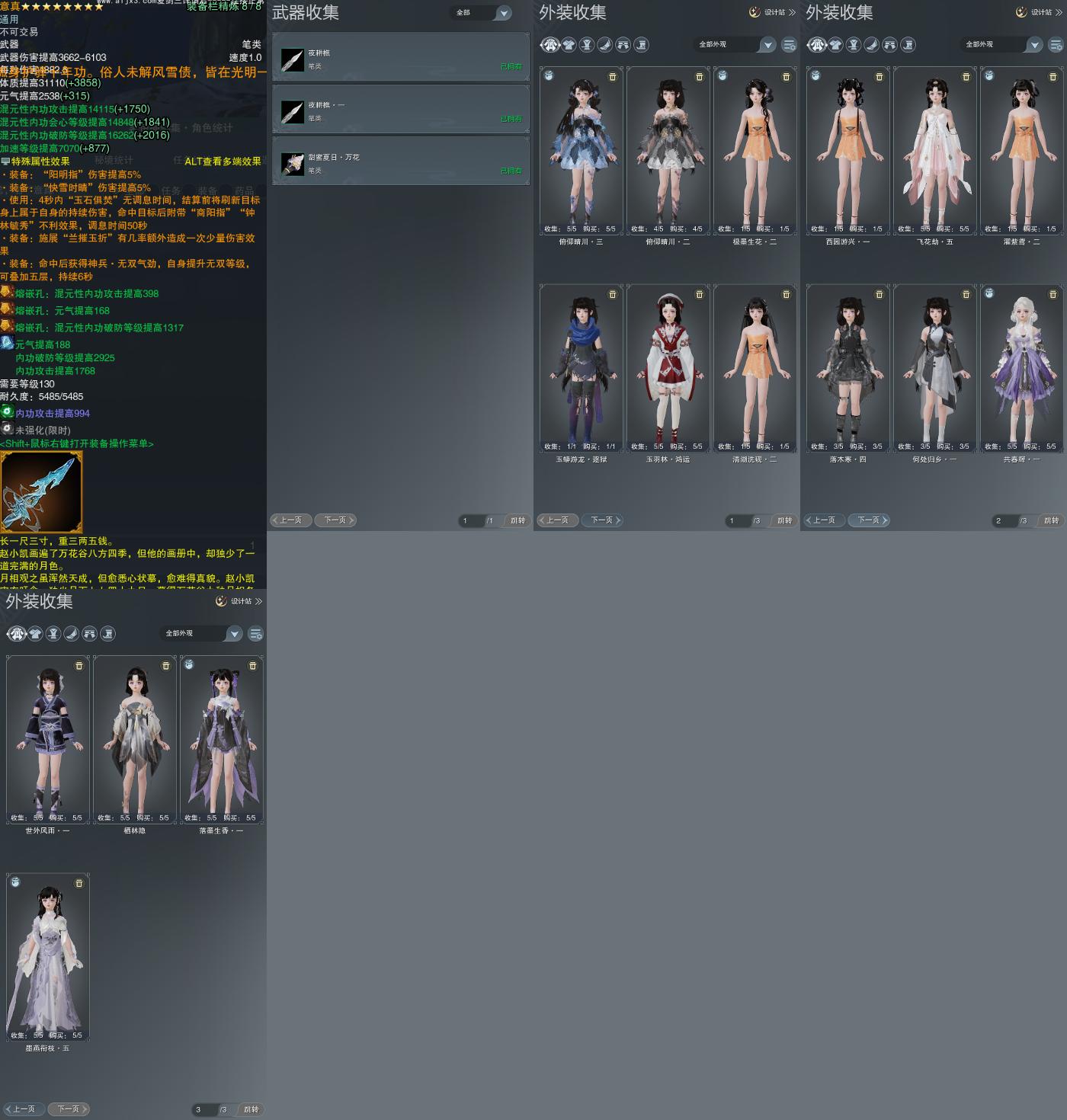Click the 梨寄夏日·万花 weapon icon
Image resolution: width=1067 pixels, height=1120 pixels.
click(x=293, y=164)
